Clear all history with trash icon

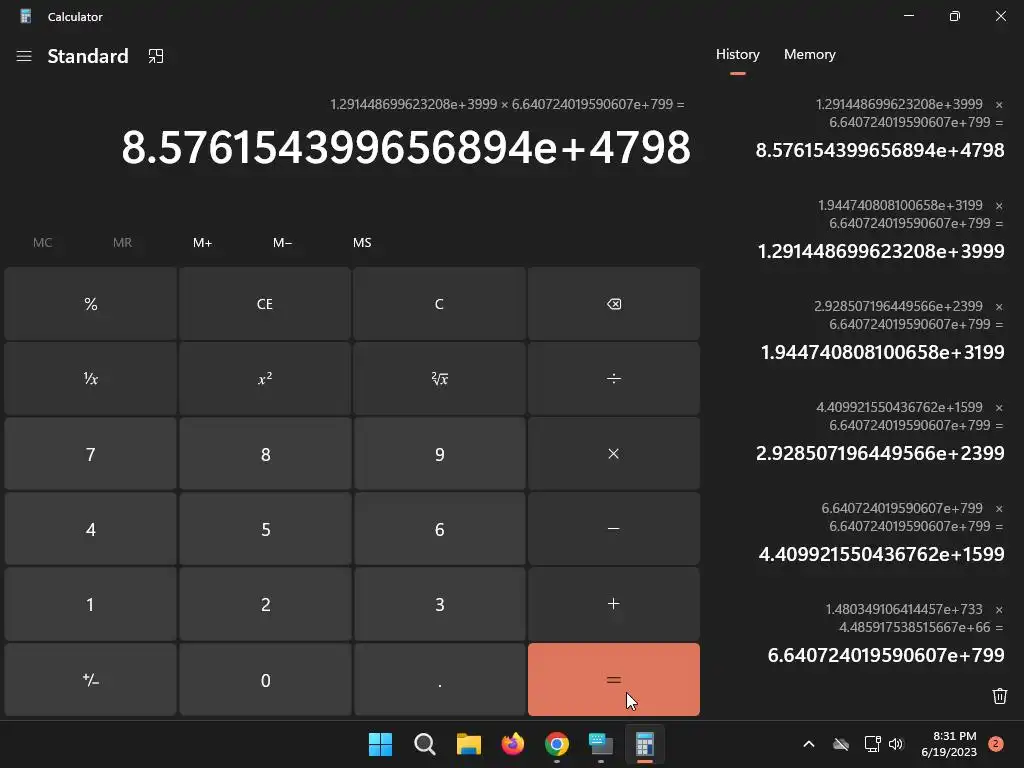click(x=999, y=696)
